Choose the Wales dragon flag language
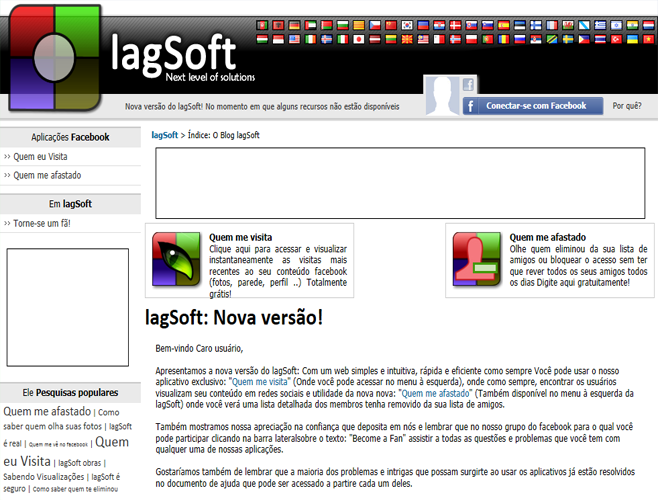This screenshot has width=658, height=500. click(x=568, y=24)
